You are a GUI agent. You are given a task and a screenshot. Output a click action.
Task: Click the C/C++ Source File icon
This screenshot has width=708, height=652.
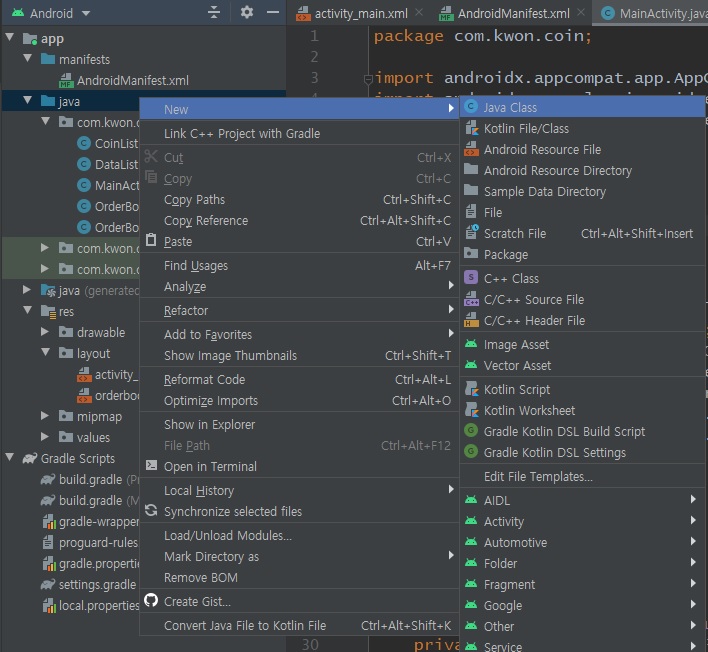pos(471,299)
